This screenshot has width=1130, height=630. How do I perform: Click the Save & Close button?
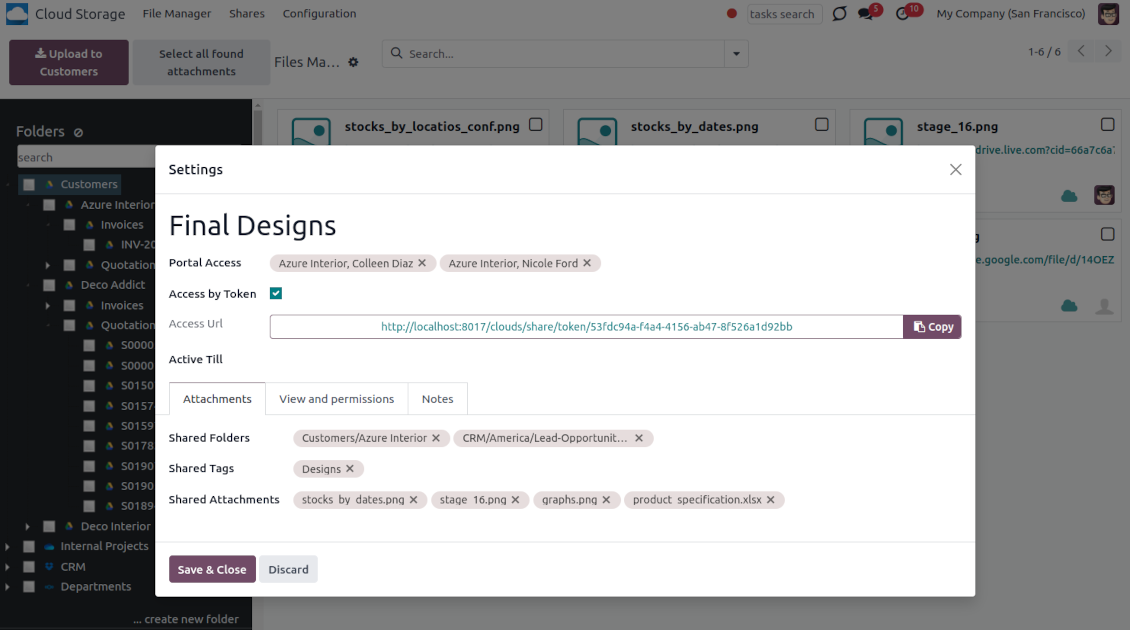point(212,569)
